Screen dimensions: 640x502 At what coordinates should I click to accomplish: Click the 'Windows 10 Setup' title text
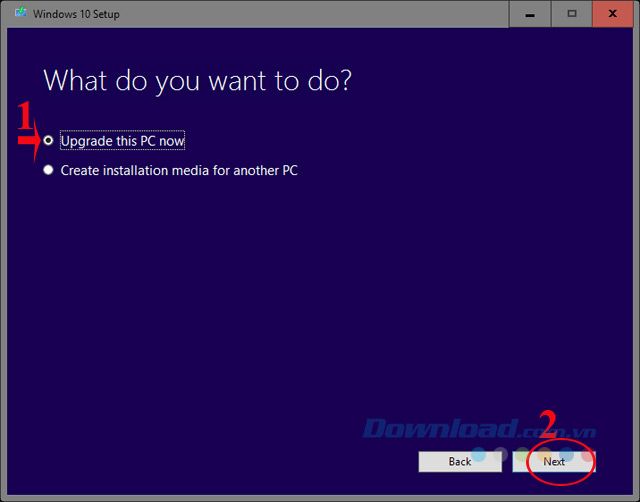point(76,14)
